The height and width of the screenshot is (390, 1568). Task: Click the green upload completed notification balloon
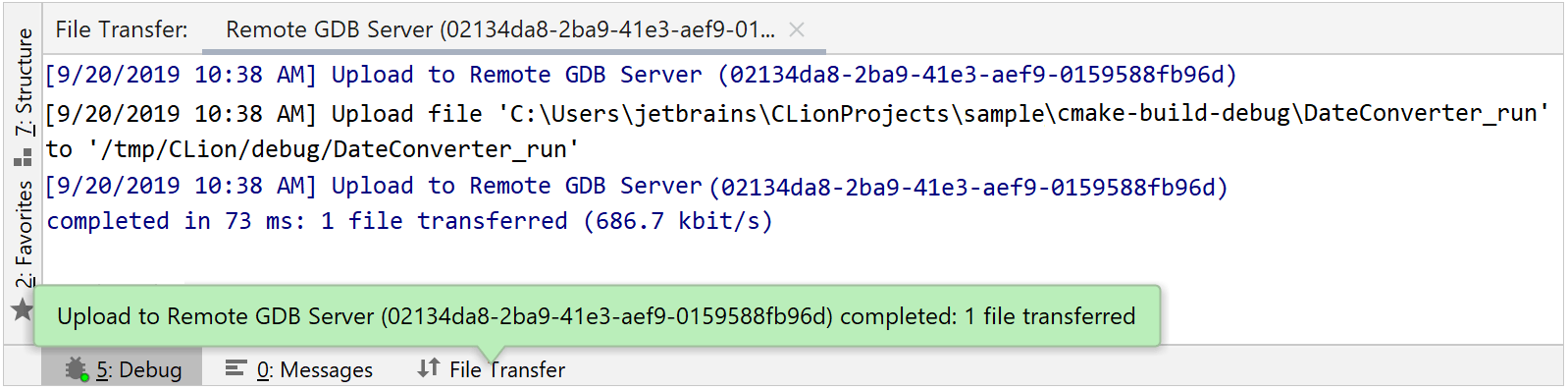(x=597, y=315)
